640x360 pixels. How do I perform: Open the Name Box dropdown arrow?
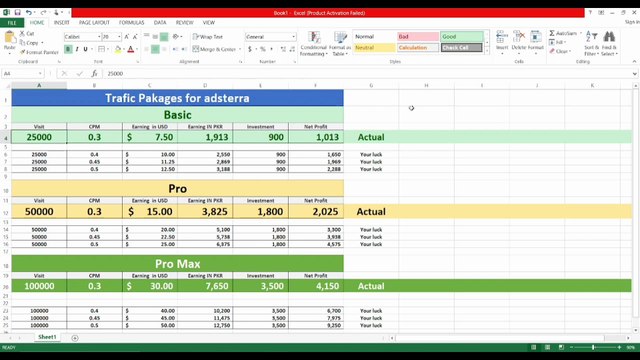[40, 73]
